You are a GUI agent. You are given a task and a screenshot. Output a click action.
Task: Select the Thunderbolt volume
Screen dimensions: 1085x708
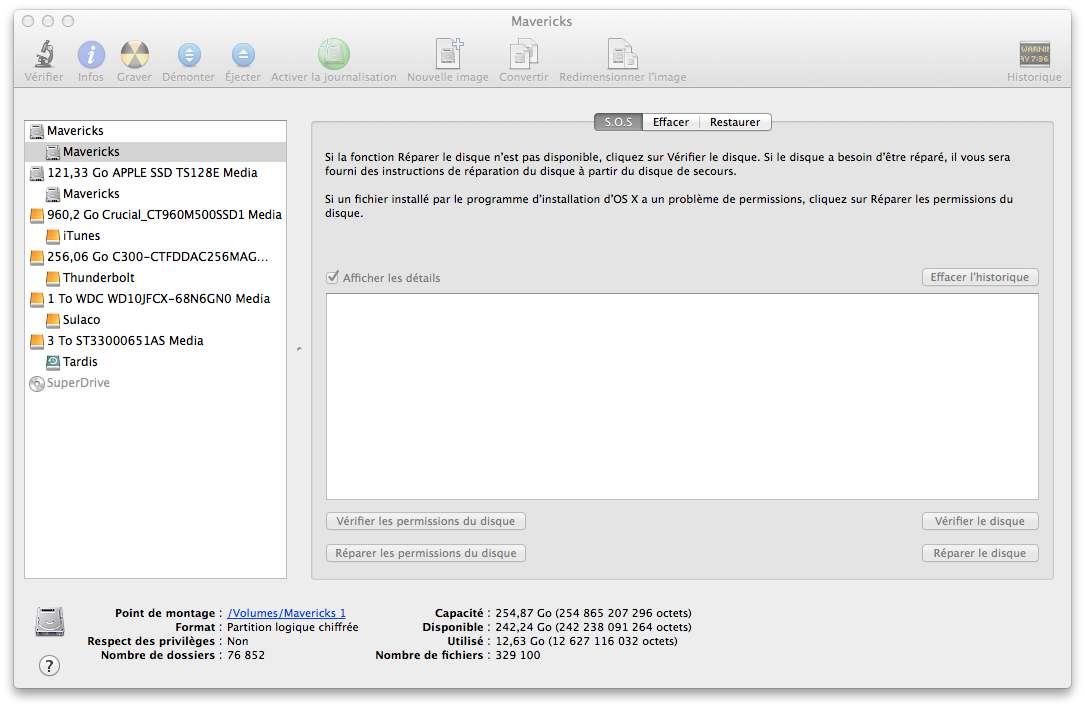156,278
